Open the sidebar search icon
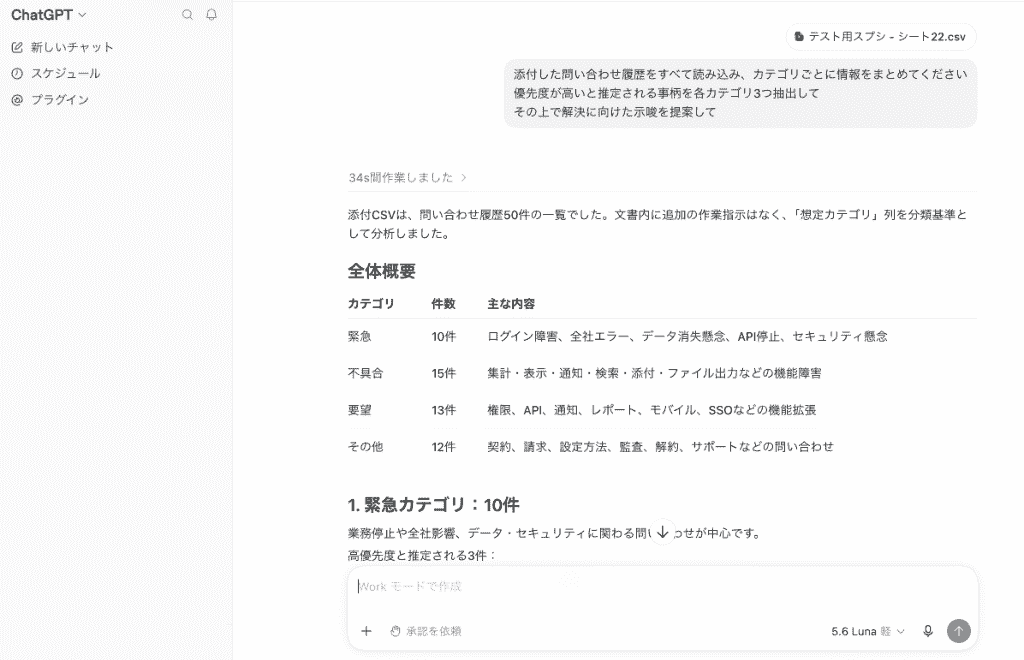Screen dimensions: 1024x660 tap(187, 14)
